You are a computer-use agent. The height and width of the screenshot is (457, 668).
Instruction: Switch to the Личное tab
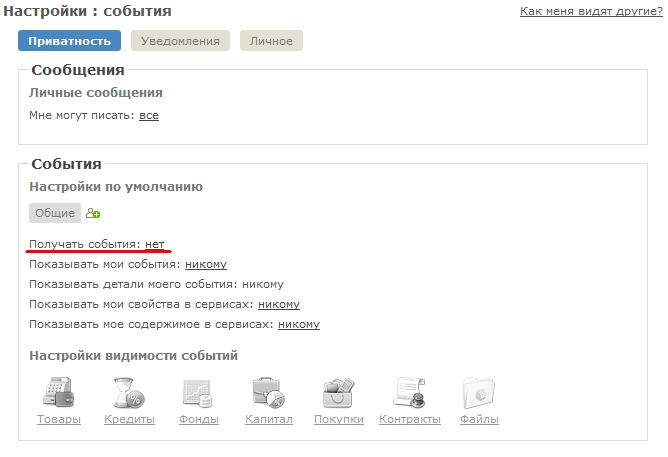coord(271,41)
